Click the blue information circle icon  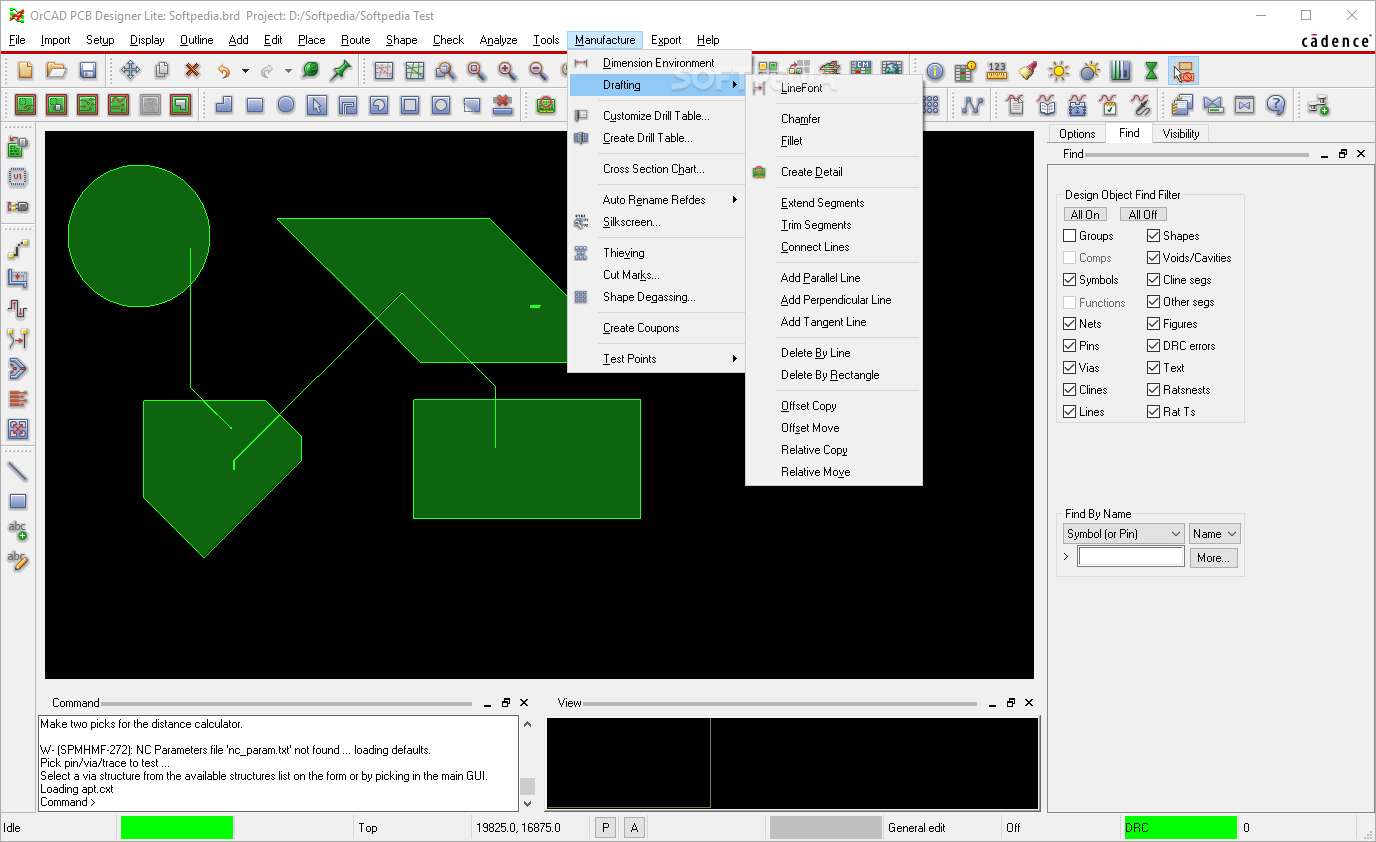tap(935, 71)
